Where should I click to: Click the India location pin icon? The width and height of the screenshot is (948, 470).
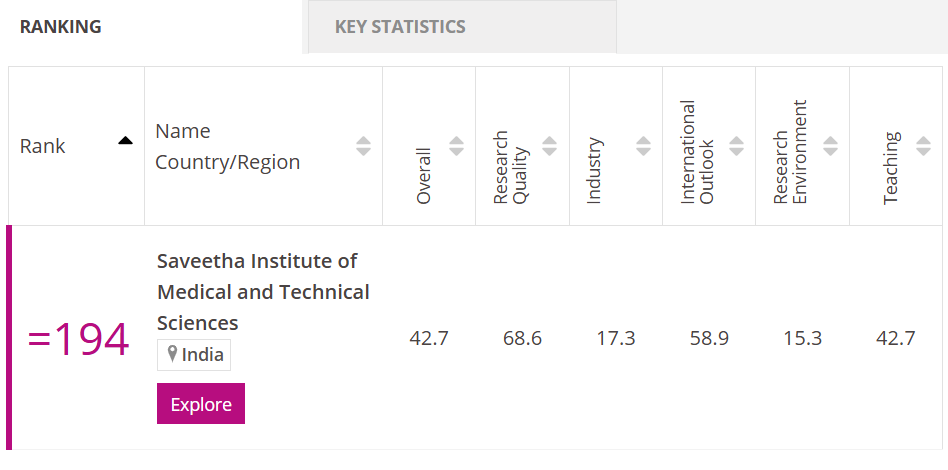172,354
